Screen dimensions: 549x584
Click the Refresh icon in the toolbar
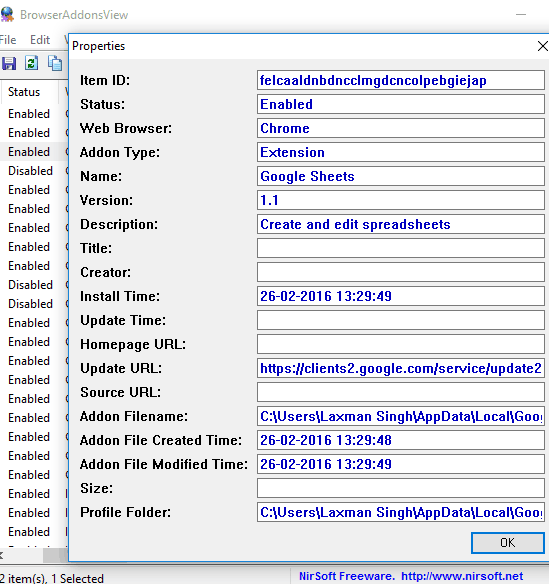pos(32,63)
